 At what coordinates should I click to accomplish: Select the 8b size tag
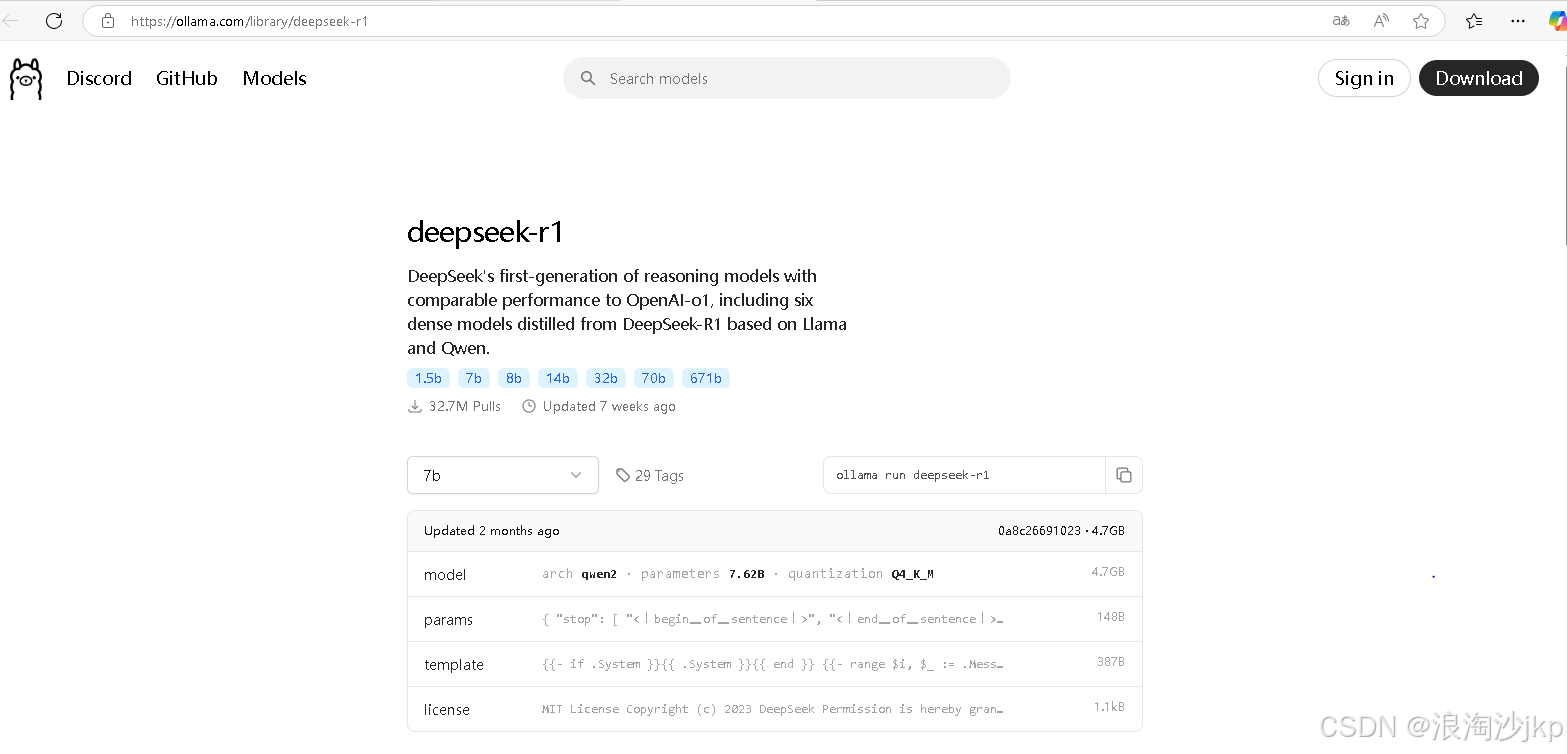(x=514, y=378)
